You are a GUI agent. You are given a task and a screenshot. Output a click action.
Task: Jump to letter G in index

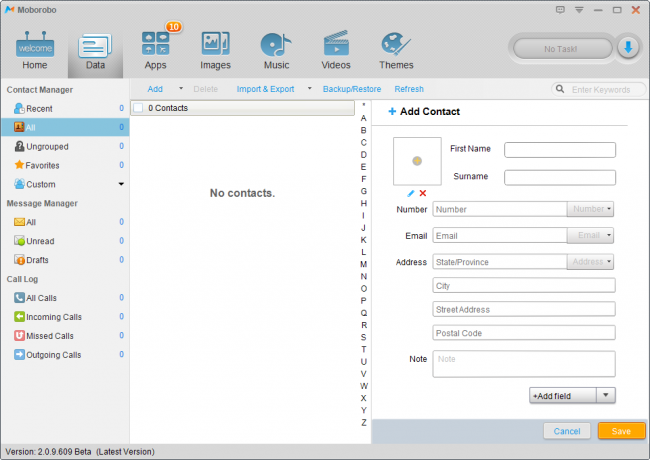pos(364,191)
